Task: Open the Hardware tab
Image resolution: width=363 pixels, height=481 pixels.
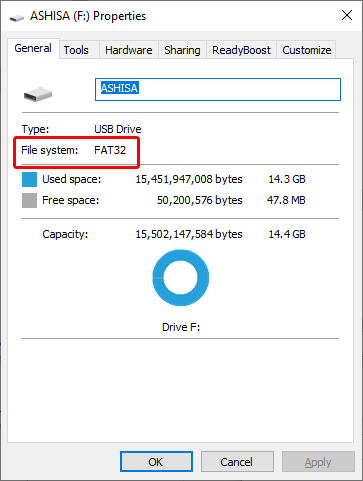Action: [x=129, y=50]
